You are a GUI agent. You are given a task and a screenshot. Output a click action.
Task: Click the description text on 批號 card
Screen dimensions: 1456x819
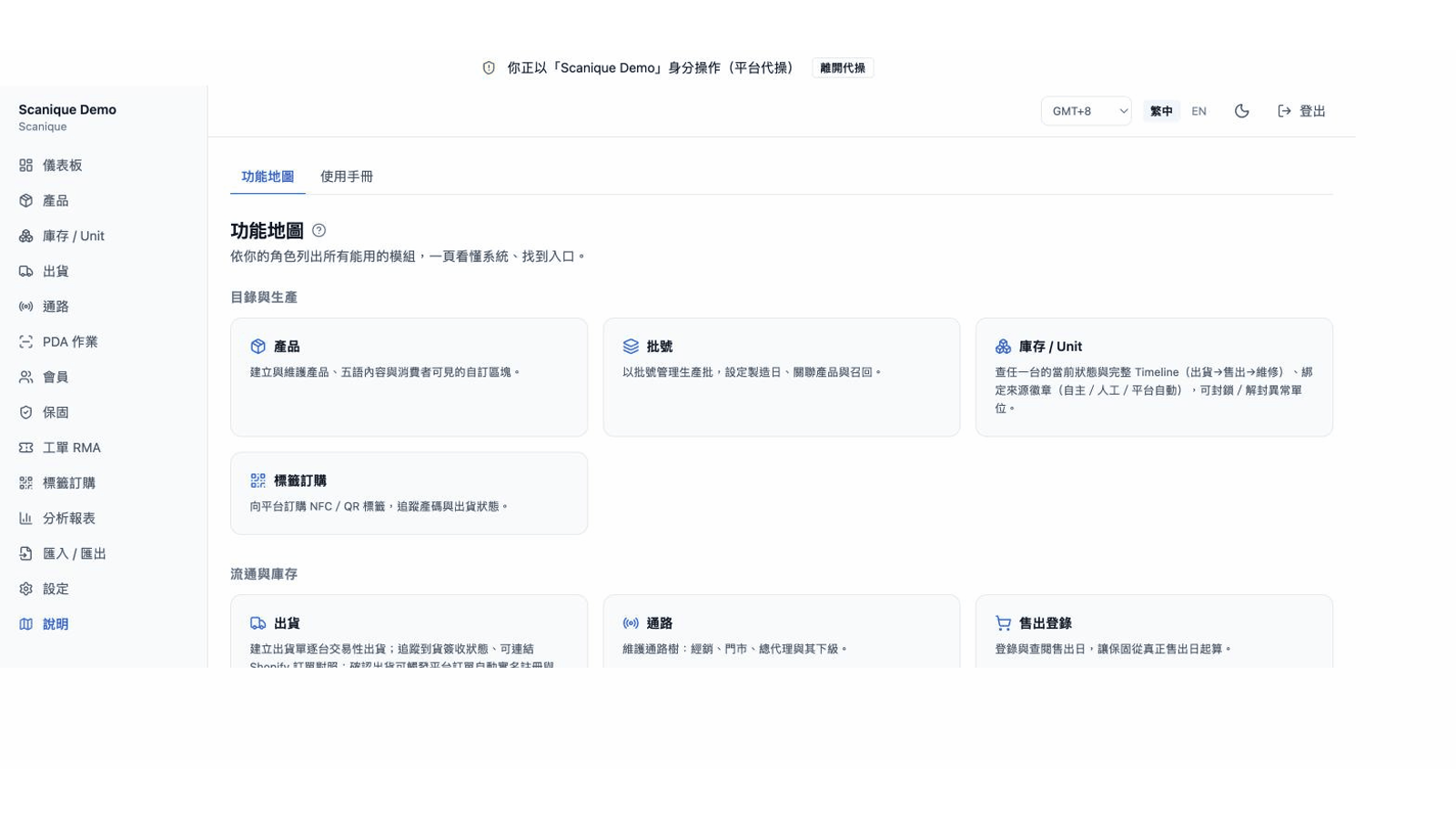tap(753, 372)
